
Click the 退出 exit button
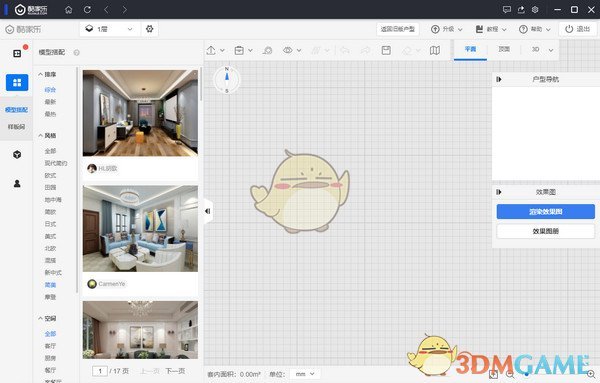pos(578,29)
